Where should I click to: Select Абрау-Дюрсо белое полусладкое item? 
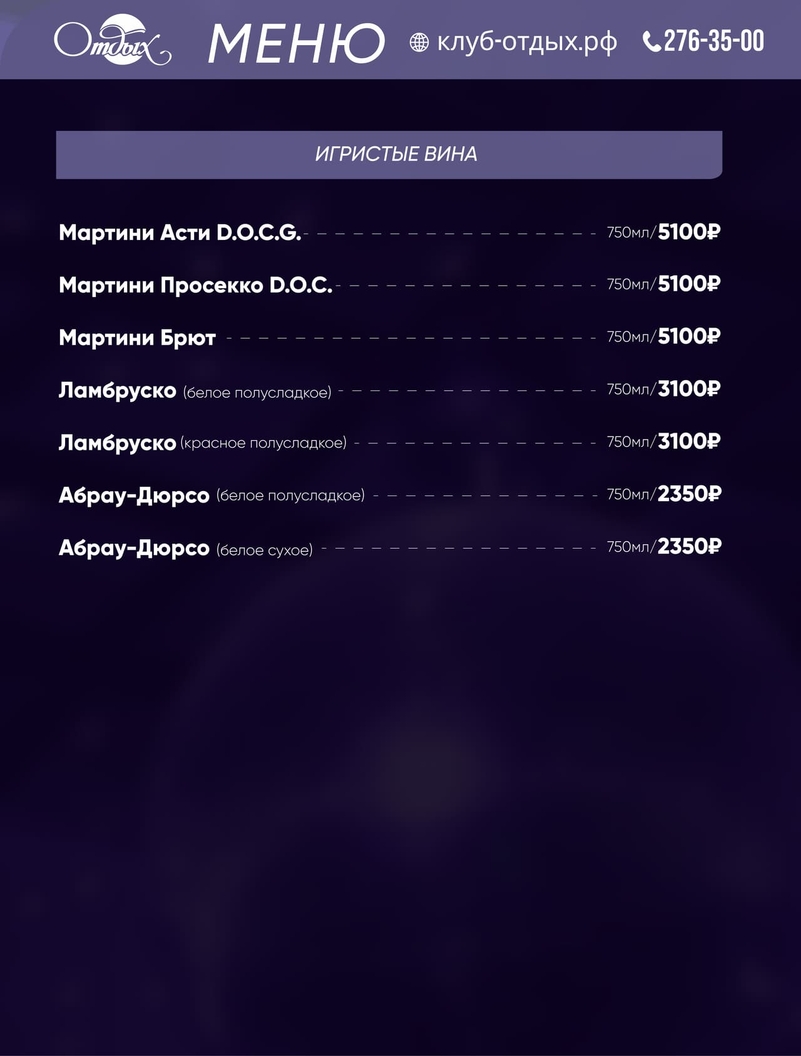211,495
